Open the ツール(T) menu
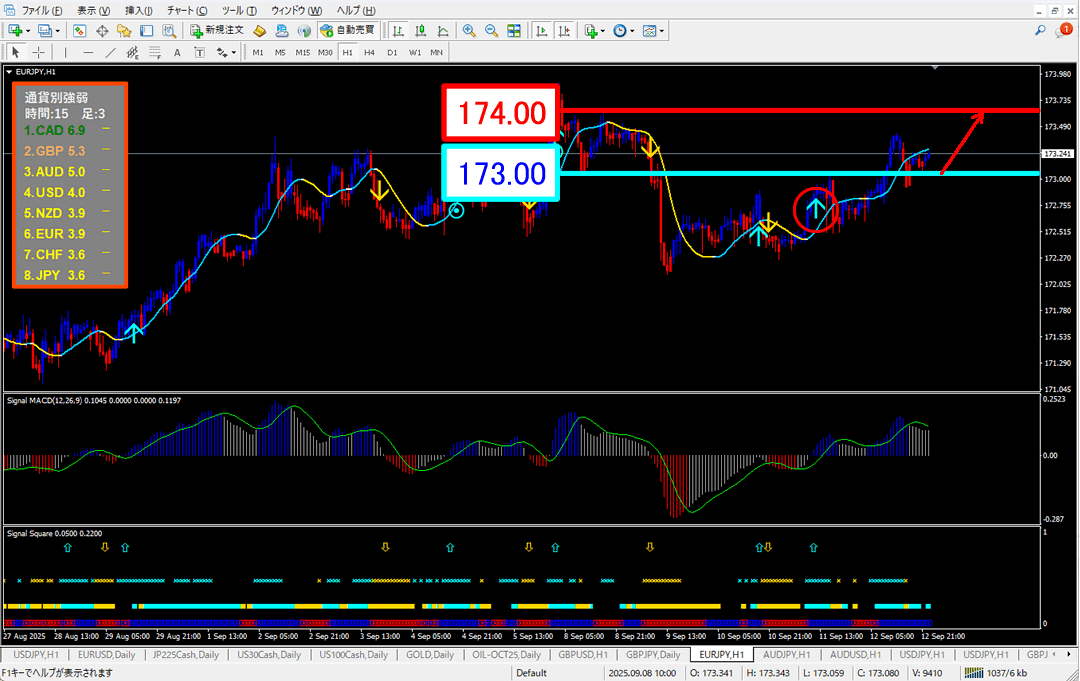1080x681 pixels. click(239, 10)
